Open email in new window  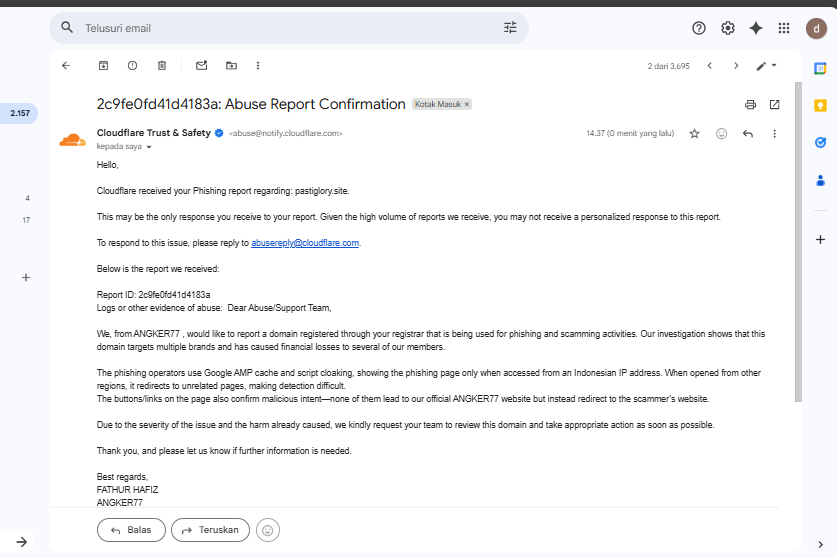(775, 105)
